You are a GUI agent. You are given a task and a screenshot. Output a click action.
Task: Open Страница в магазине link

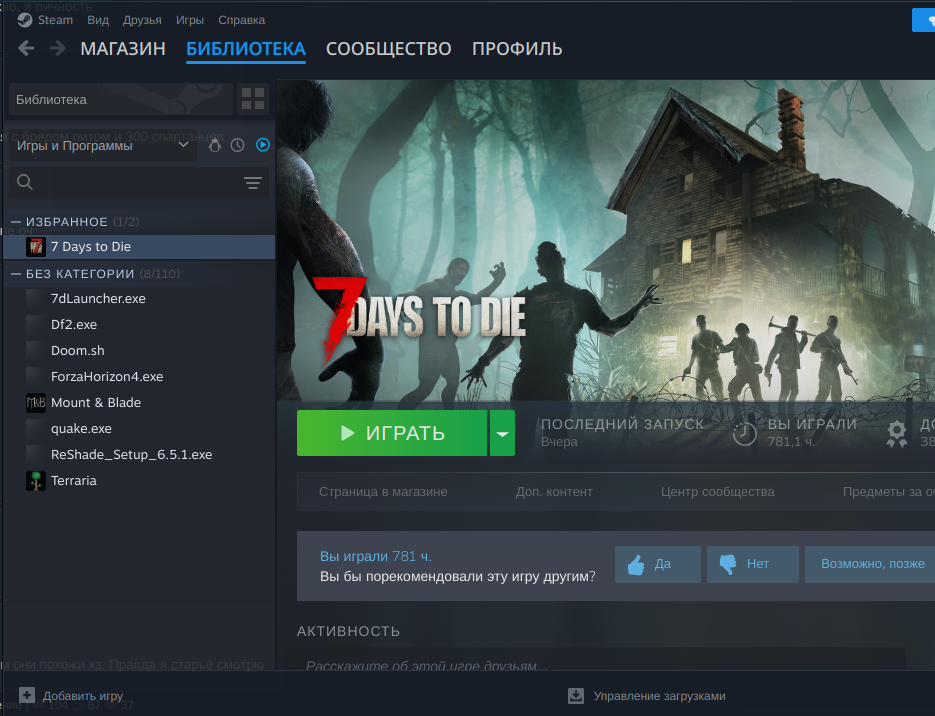[383, 492]
